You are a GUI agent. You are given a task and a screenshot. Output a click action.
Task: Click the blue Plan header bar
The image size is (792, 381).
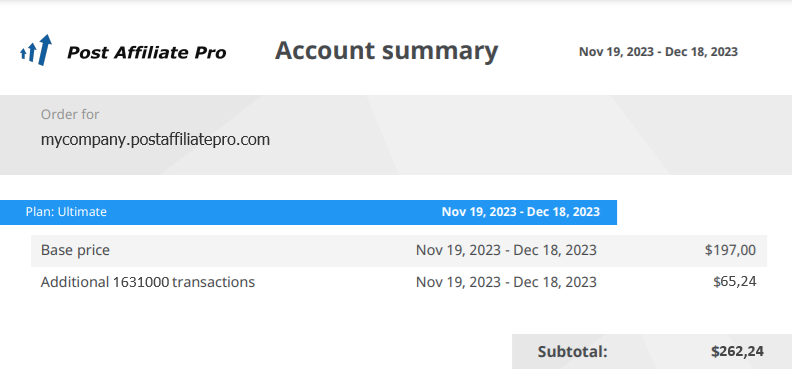click(x=308, y=212)
